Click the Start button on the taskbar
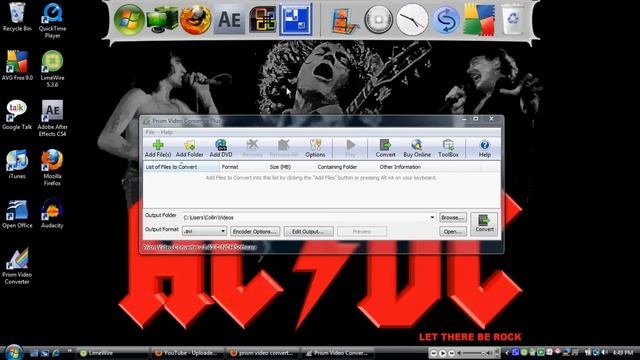The image size is (640, 360). (x=13, y=353)
